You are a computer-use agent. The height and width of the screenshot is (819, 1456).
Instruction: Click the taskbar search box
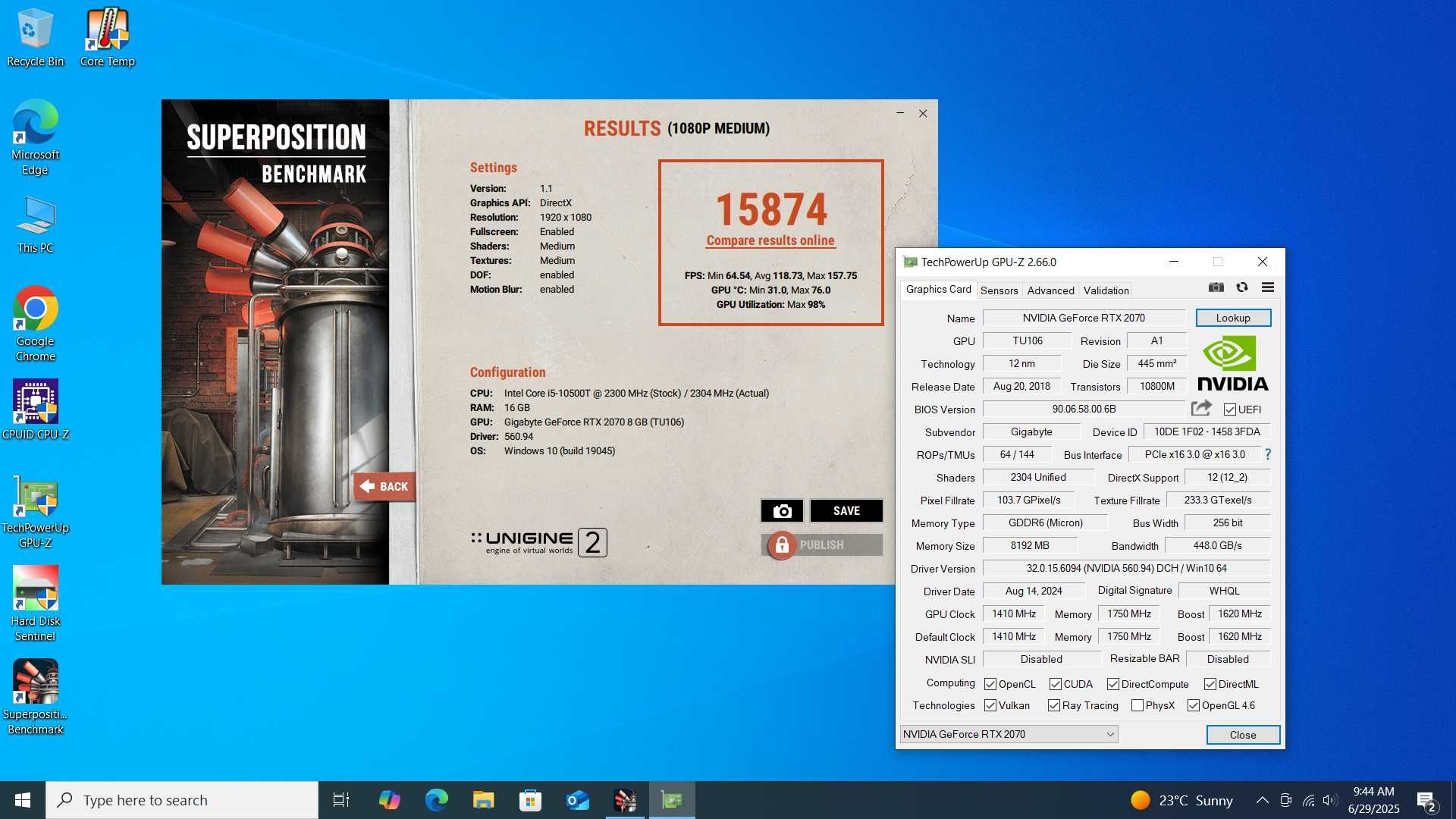point(182,800)
